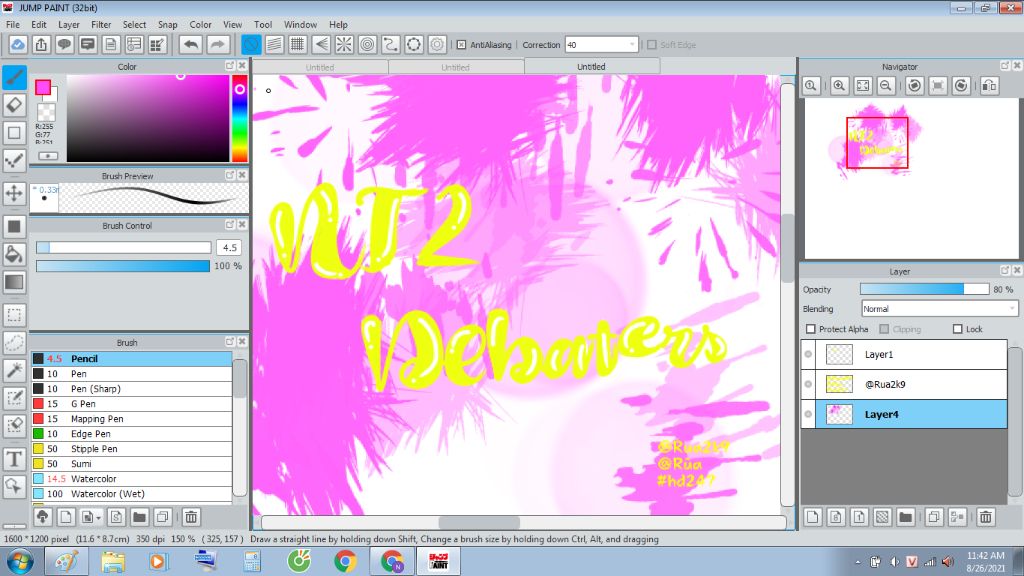The height and width of the screenshot is (576, 1024).
Task: Select the Watercolor (Wet) brush
Action: [131, 494]
